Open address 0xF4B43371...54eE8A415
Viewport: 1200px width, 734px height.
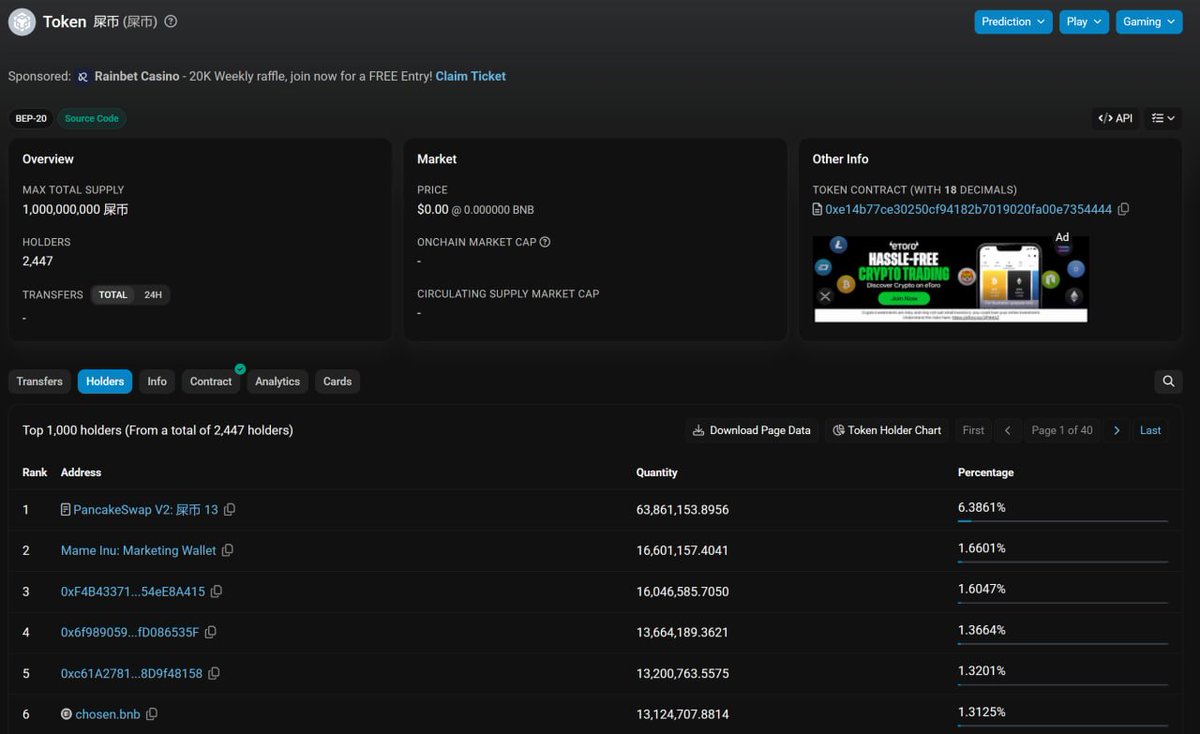click(133, 592)
